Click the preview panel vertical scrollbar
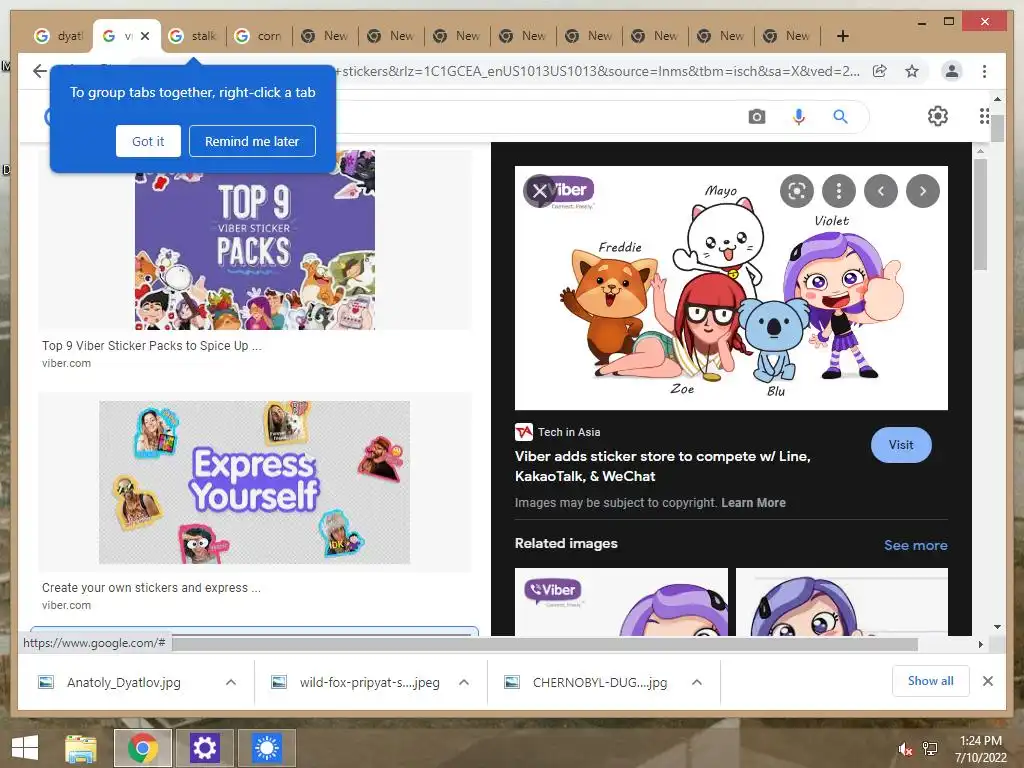The height and width of the screenshot is (768, 1024). pyautogui.click(x=980, y=214)
